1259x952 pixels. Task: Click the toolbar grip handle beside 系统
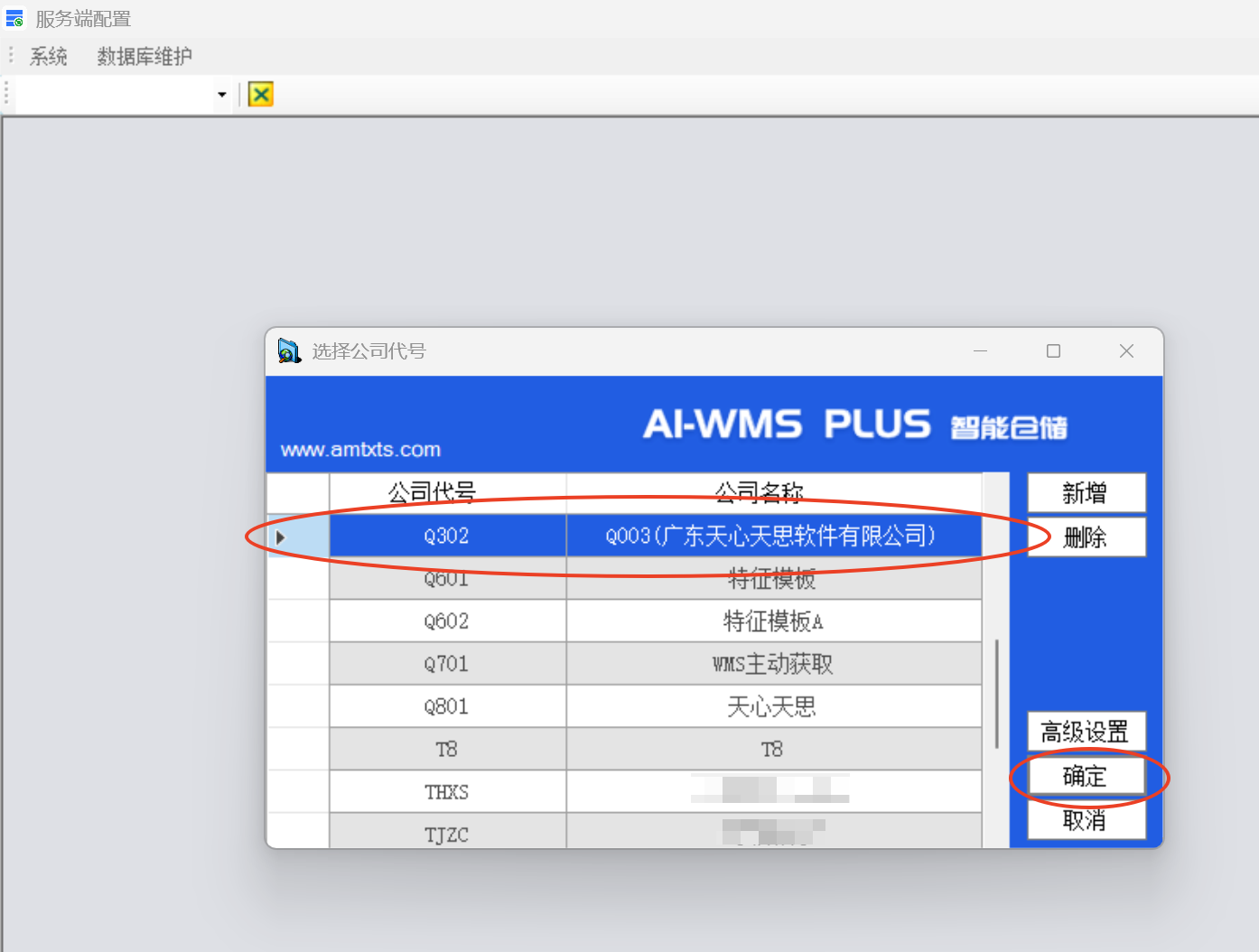pyautogui.click(x=11, y=55)
